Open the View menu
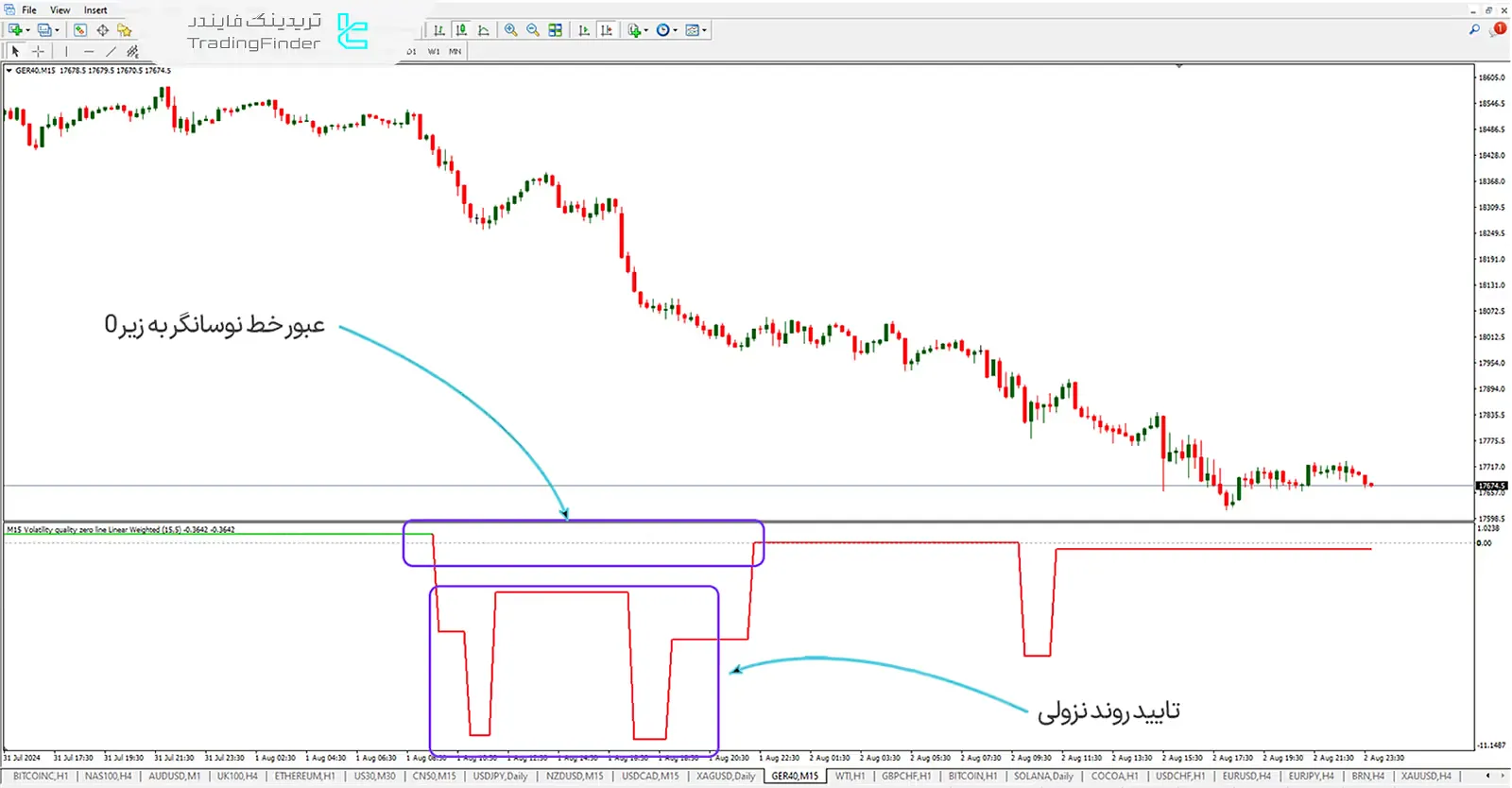Screen dimensions: 1512x788 click(60, 10)
